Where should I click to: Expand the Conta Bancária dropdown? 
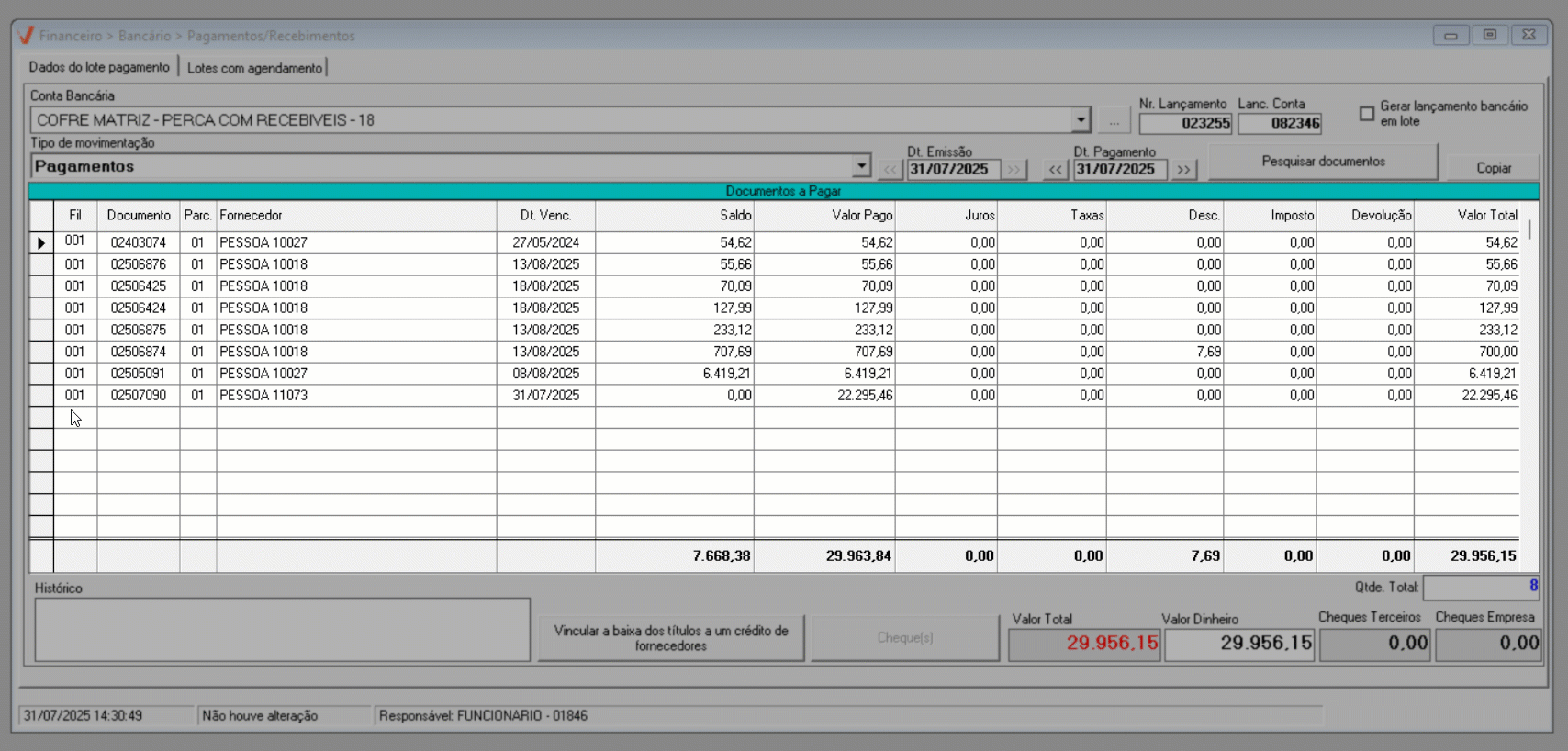tap(1080, 120)
